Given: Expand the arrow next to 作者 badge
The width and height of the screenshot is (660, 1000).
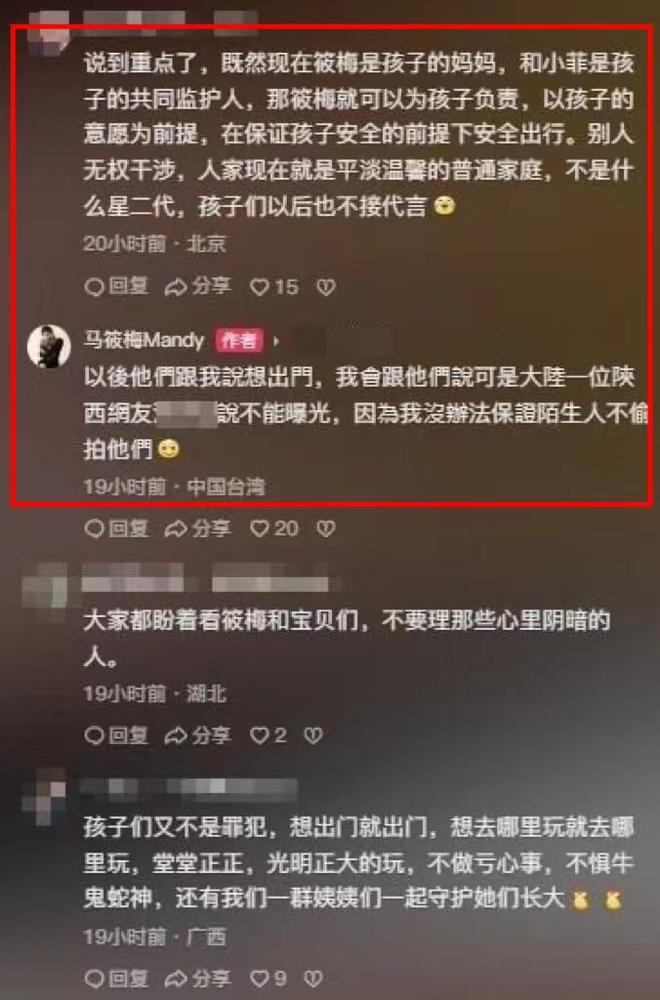Looking at the screenshot, I should 276,341.
